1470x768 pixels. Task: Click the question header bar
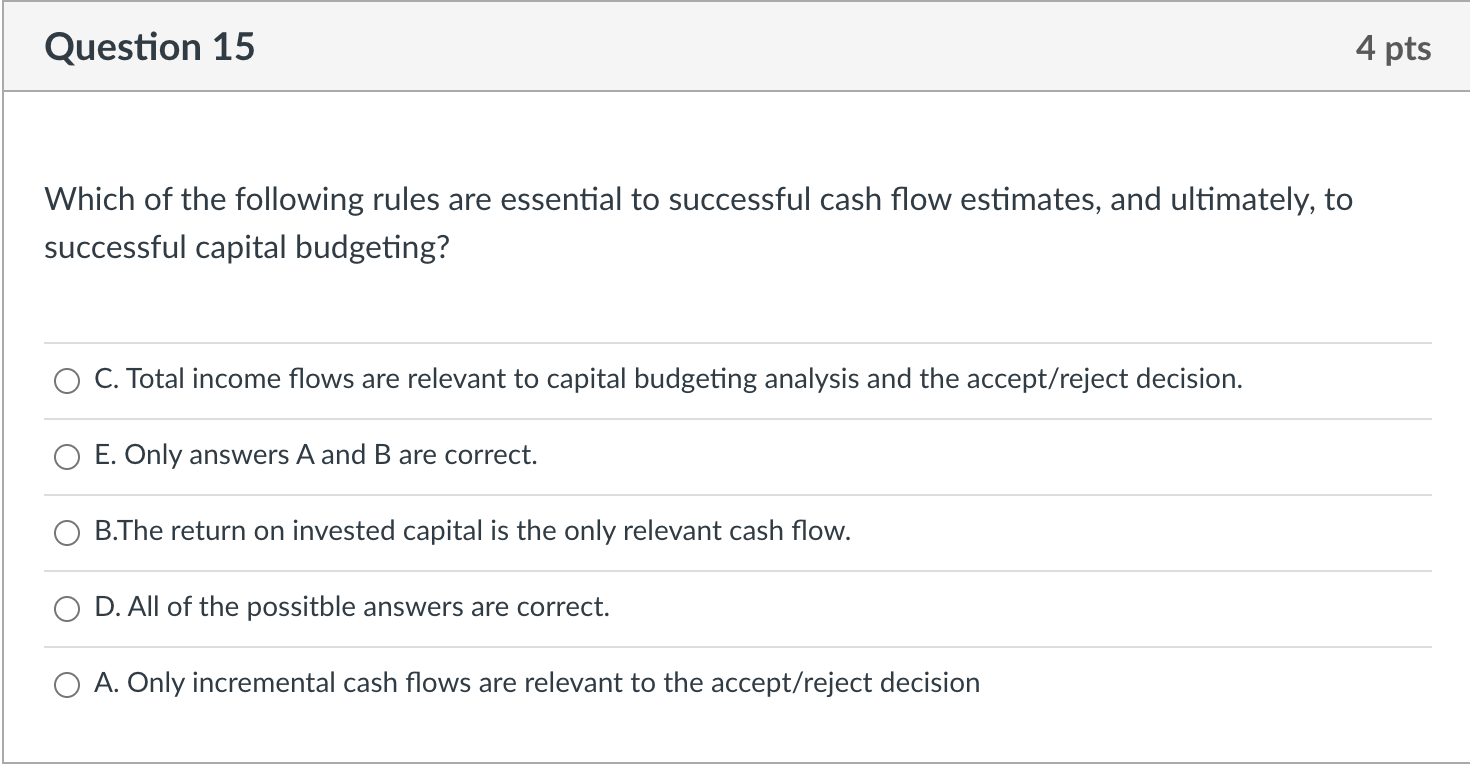(x=735, y=46)
